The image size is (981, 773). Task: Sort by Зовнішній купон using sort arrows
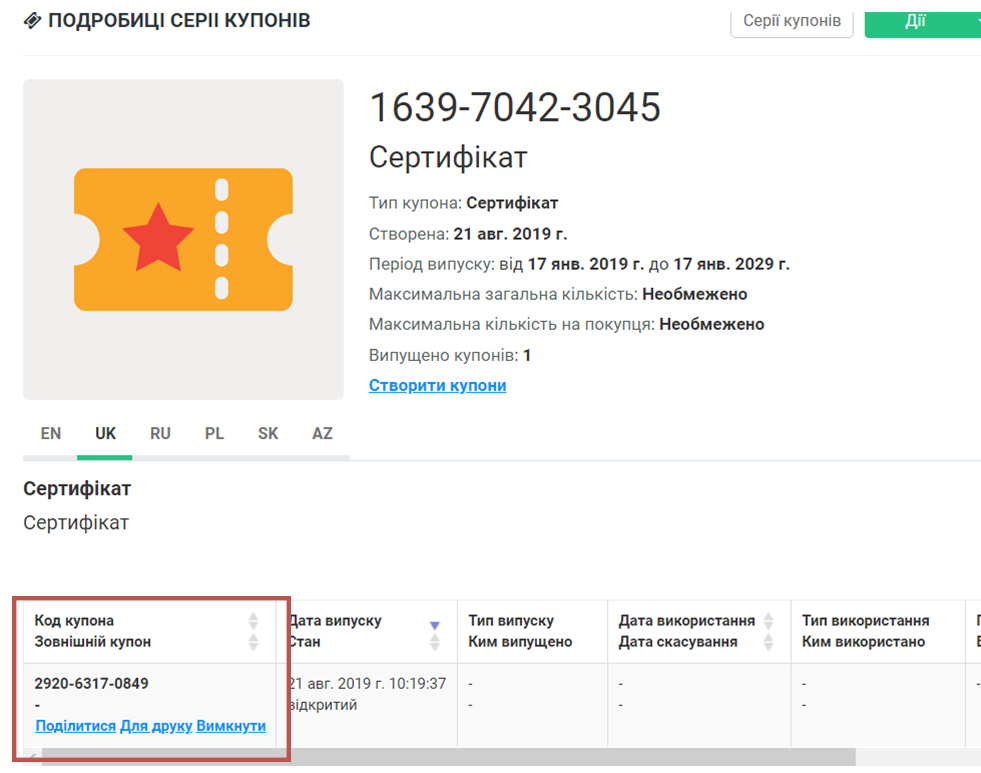pyautogui.click(x=253, y=642)
